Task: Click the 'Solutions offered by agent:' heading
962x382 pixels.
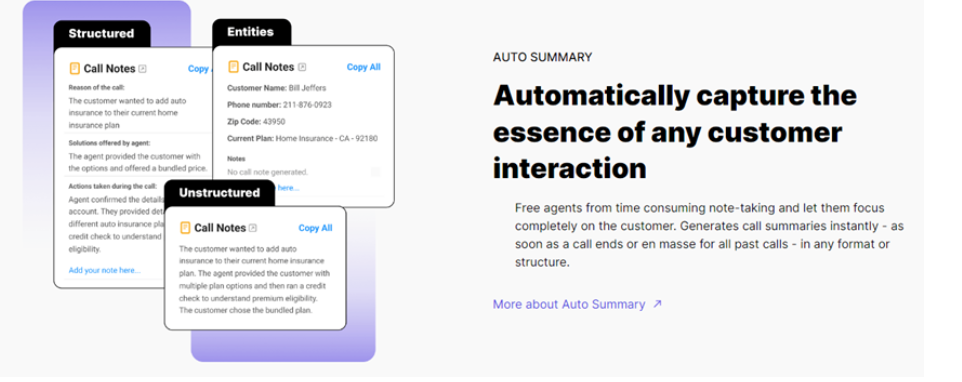Action: [x=109, y=143]
